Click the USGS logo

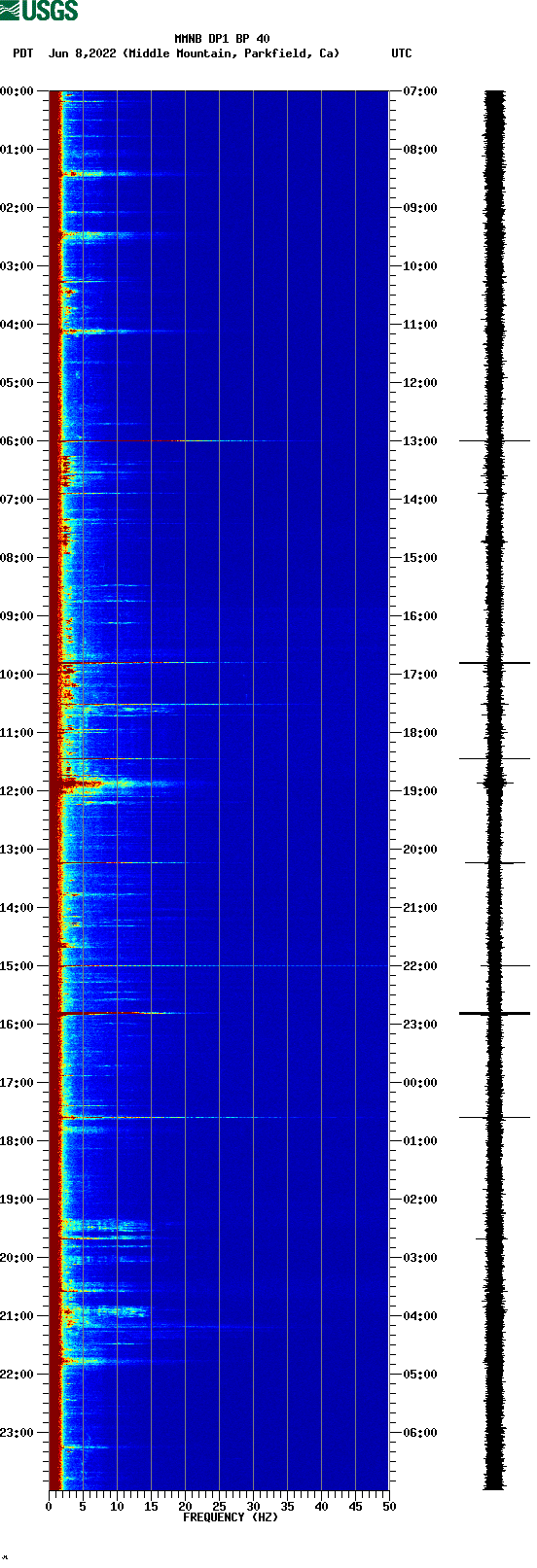[39, 11]
